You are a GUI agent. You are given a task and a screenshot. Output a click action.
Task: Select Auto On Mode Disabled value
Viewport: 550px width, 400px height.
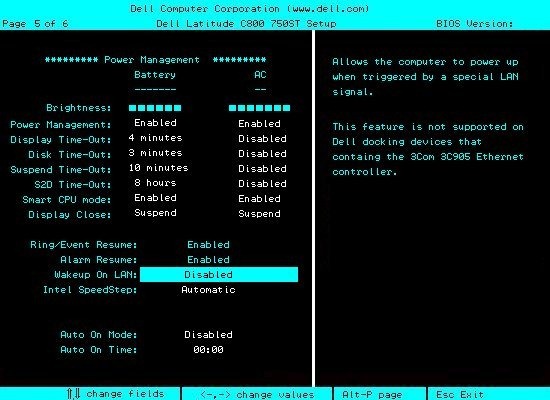[x=208, y=335]
